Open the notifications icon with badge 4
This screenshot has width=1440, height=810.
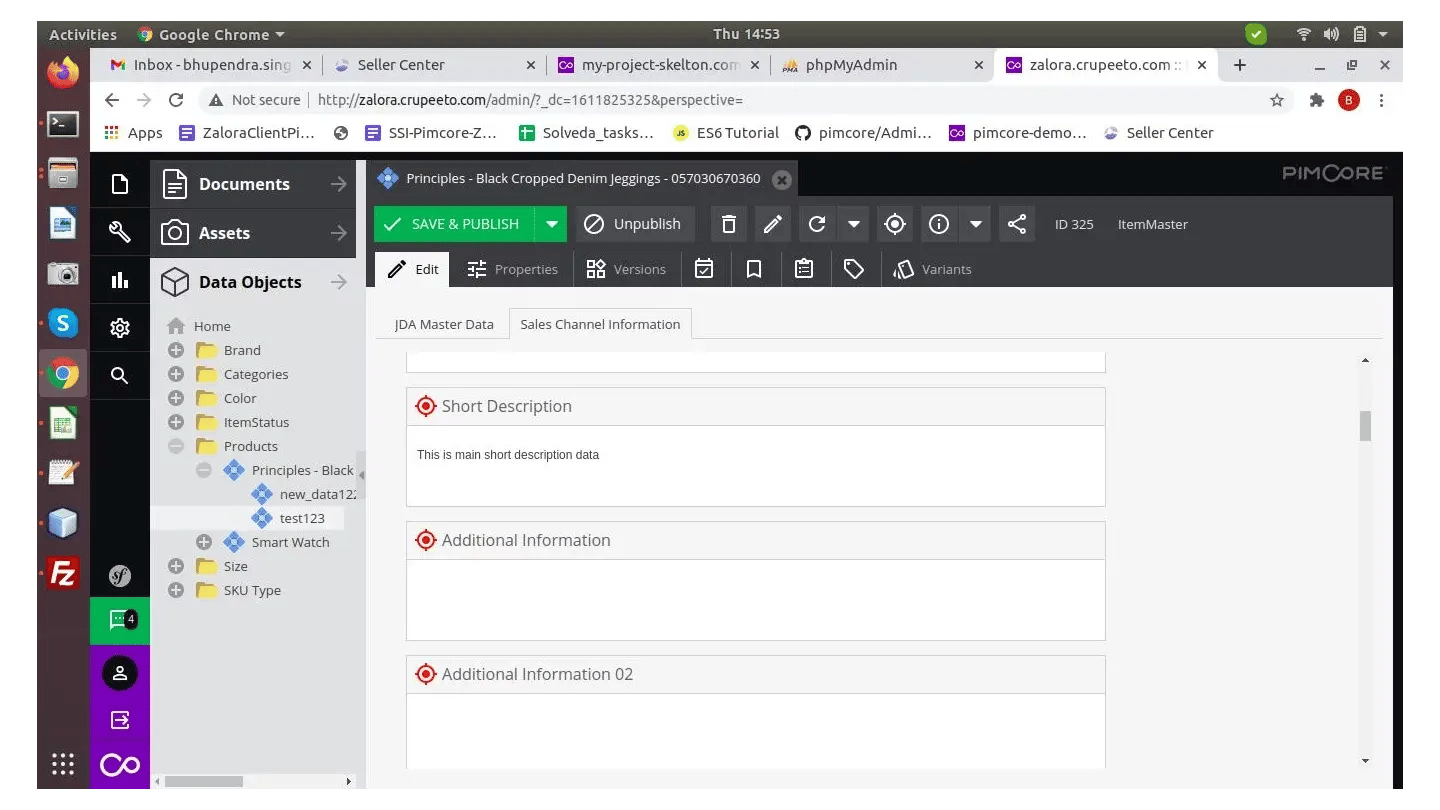tap(120, 620)
